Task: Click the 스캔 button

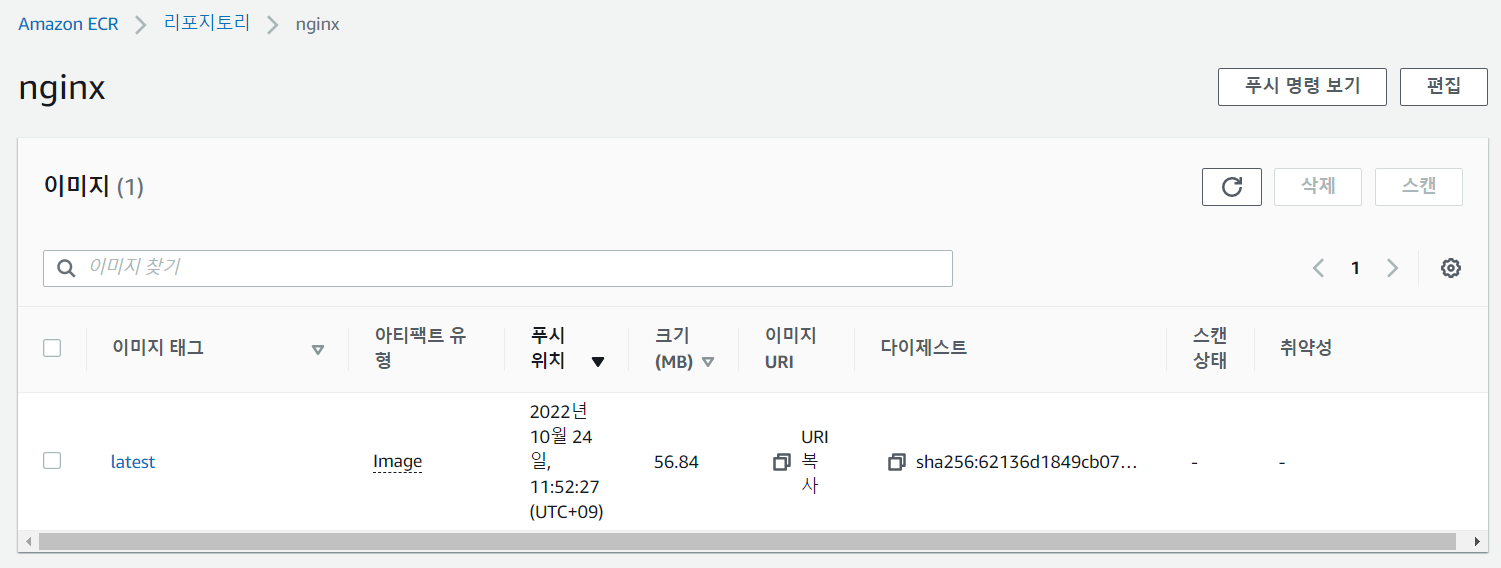Action: point(1419,187)
